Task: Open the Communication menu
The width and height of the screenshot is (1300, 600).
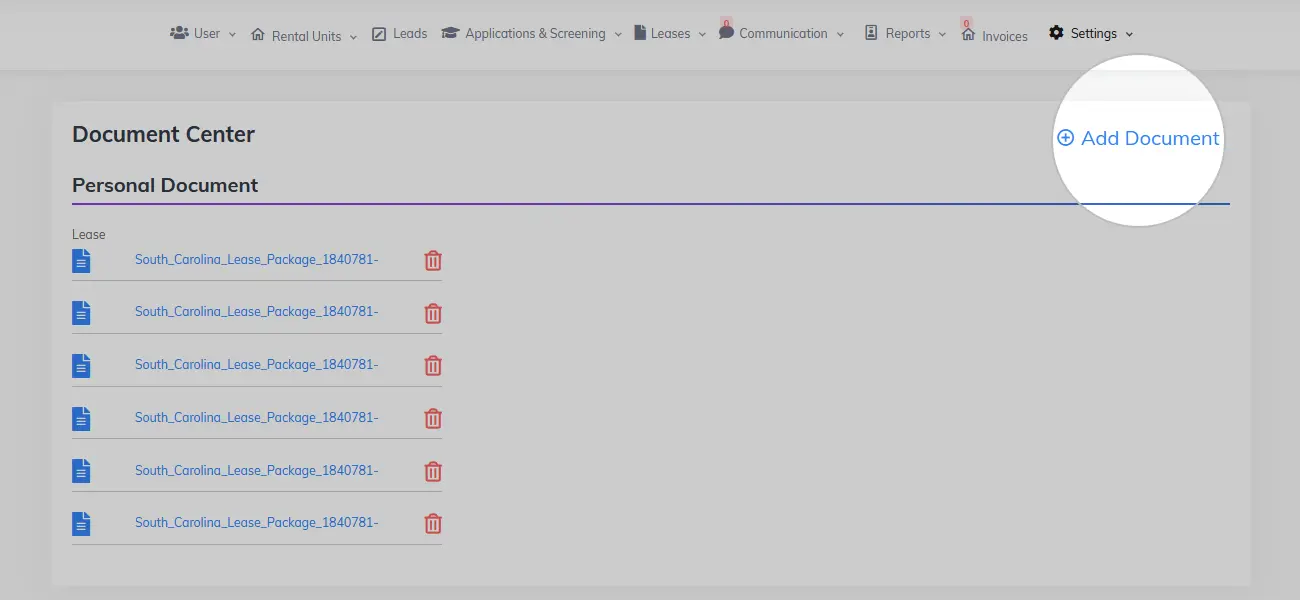Action: click(x=782, y=33)
